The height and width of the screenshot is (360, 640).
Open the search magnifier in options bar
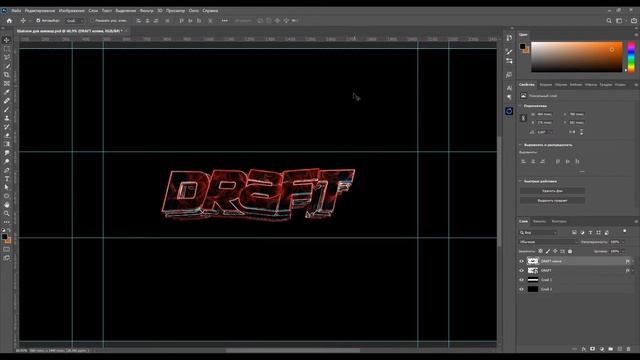(x=609, y=20)
